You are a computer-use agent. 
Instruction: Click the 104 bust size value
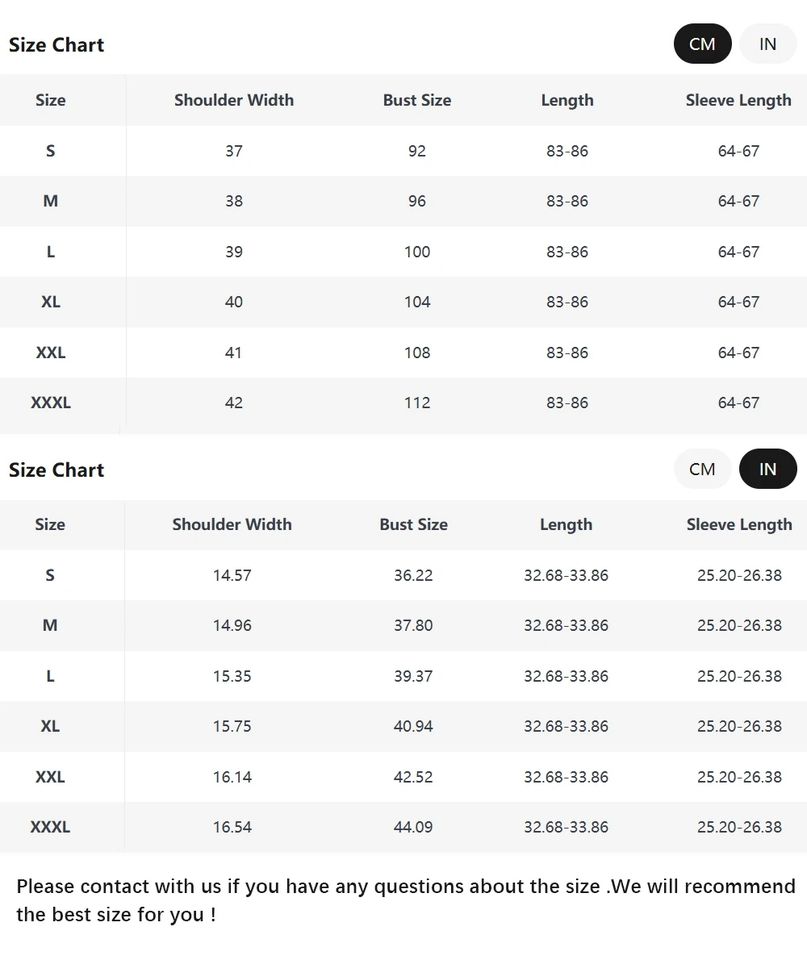(x=417, y=302)
